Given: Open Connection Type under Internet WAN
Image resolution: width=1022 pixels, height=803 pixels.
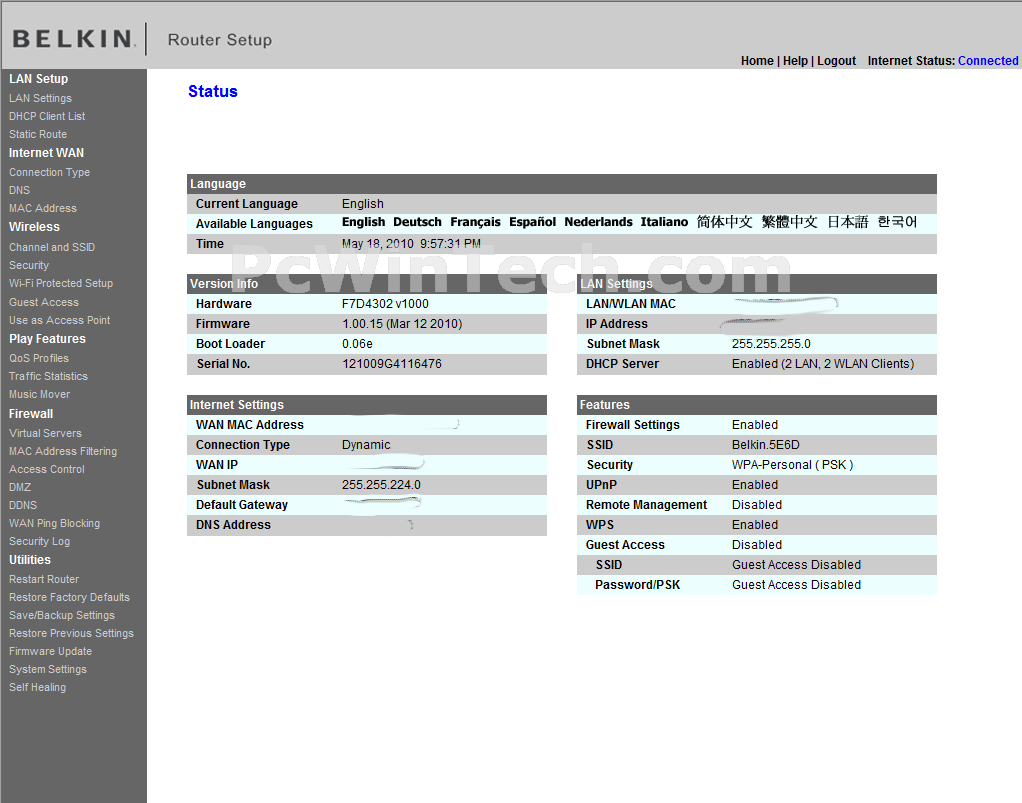Looking at the screenshot, I should 50,172.
